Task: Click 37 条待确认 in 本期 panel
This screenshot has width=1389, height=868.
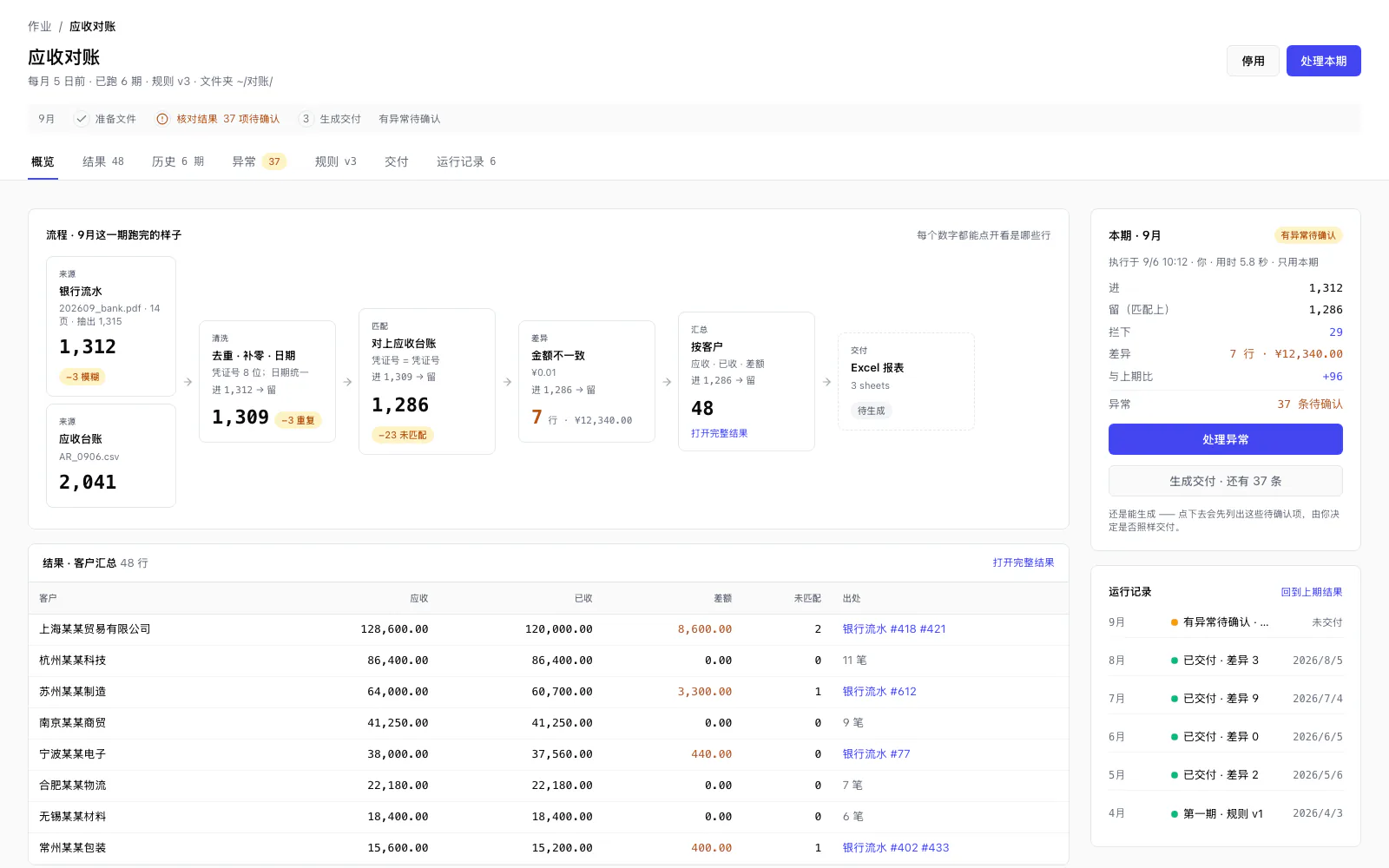Action: coord(1310,404)
